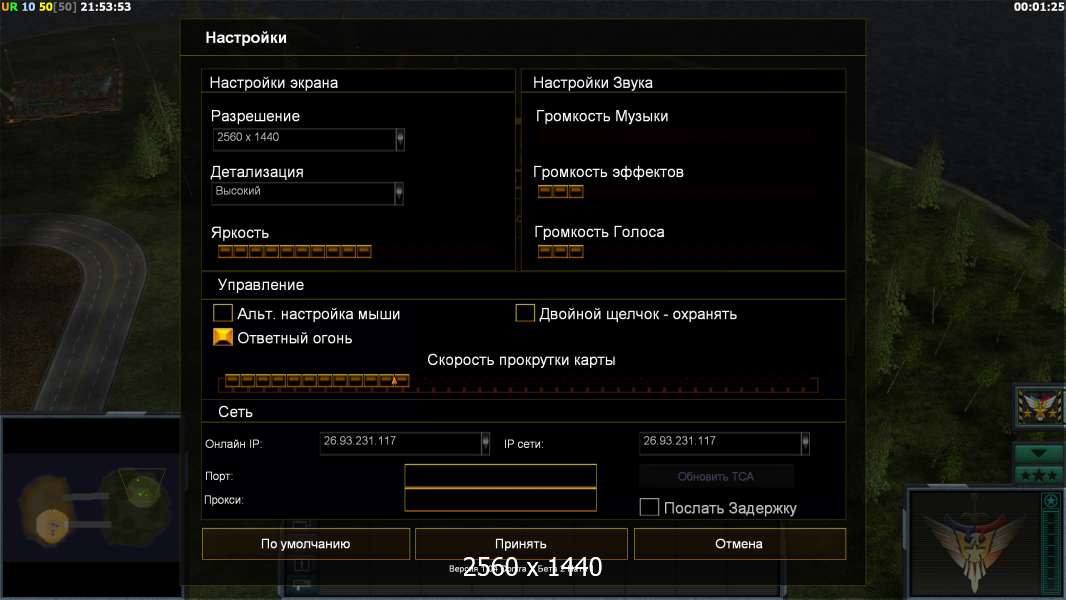The height and width of the screenshot is (600, 1066).
Task: Tick the Послать Задержку checkbox
Action: click(649, 507)
